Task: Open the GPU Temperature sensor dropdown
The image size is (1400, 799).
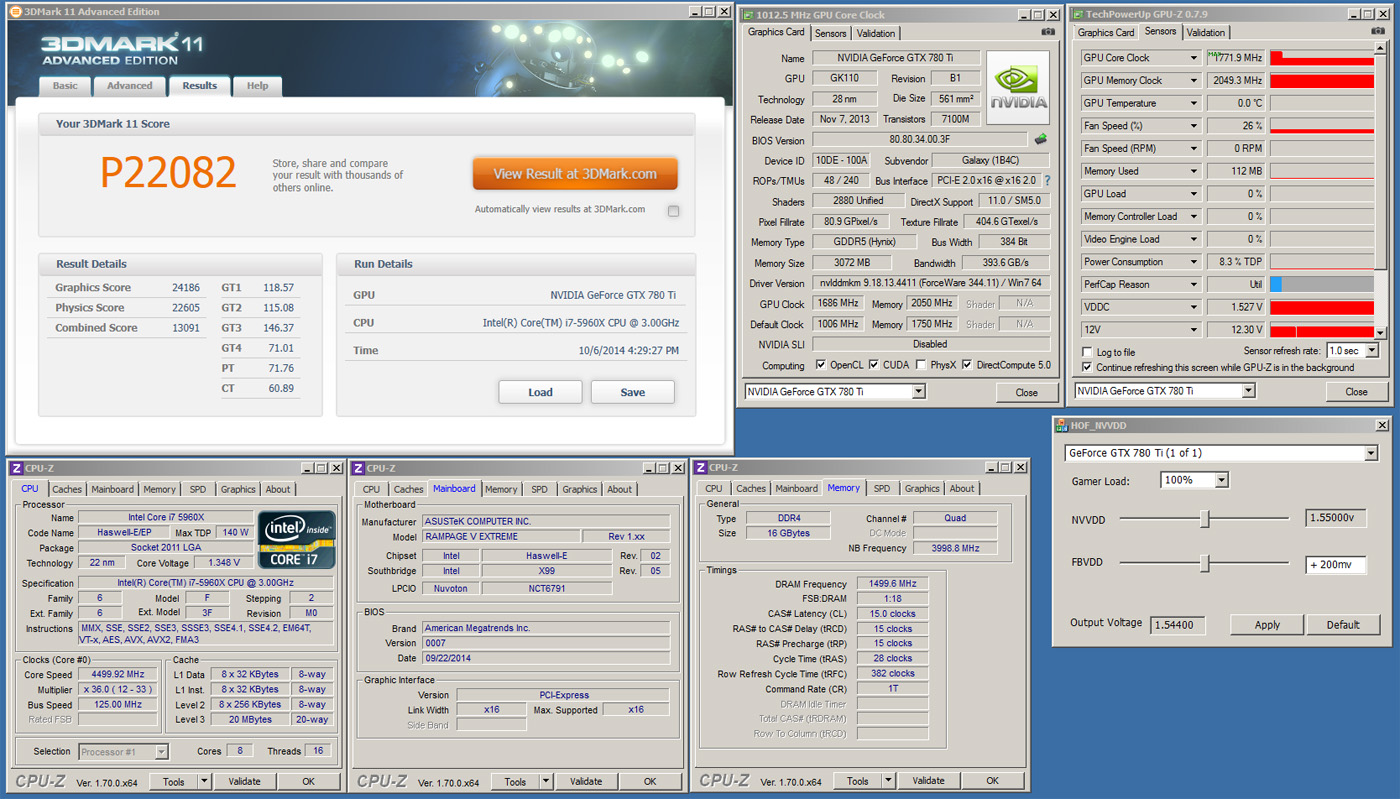Action: coord(1193,103)
